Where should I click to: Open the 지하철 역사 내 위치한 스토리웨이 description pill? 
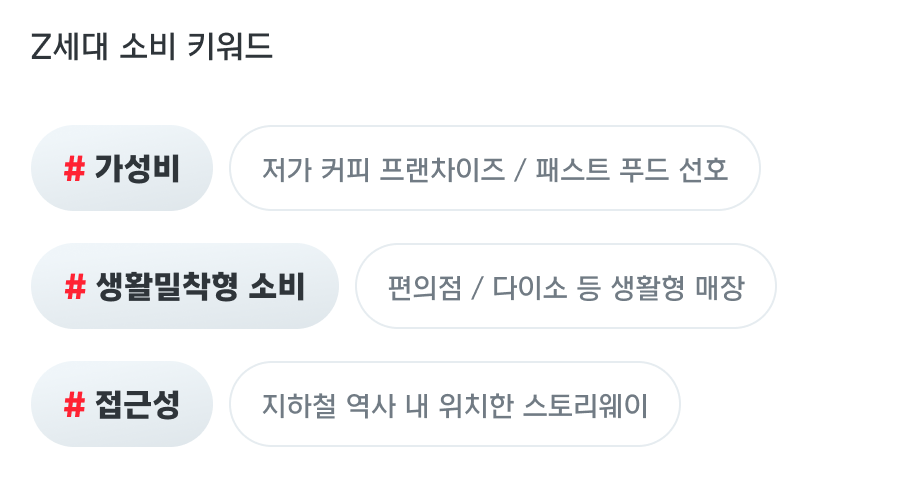click(x=455, y=404)
